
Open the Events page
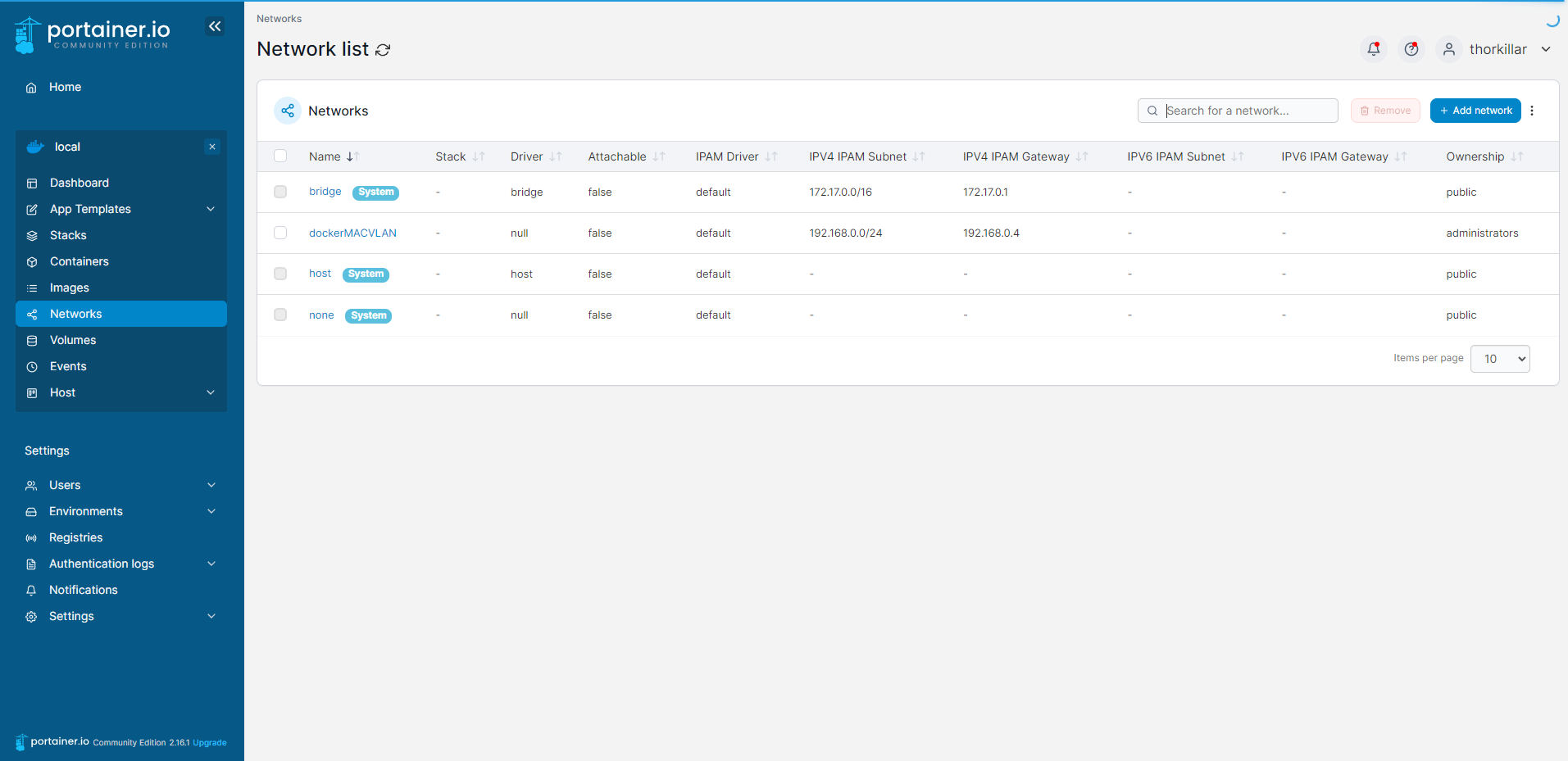[121, 366]
